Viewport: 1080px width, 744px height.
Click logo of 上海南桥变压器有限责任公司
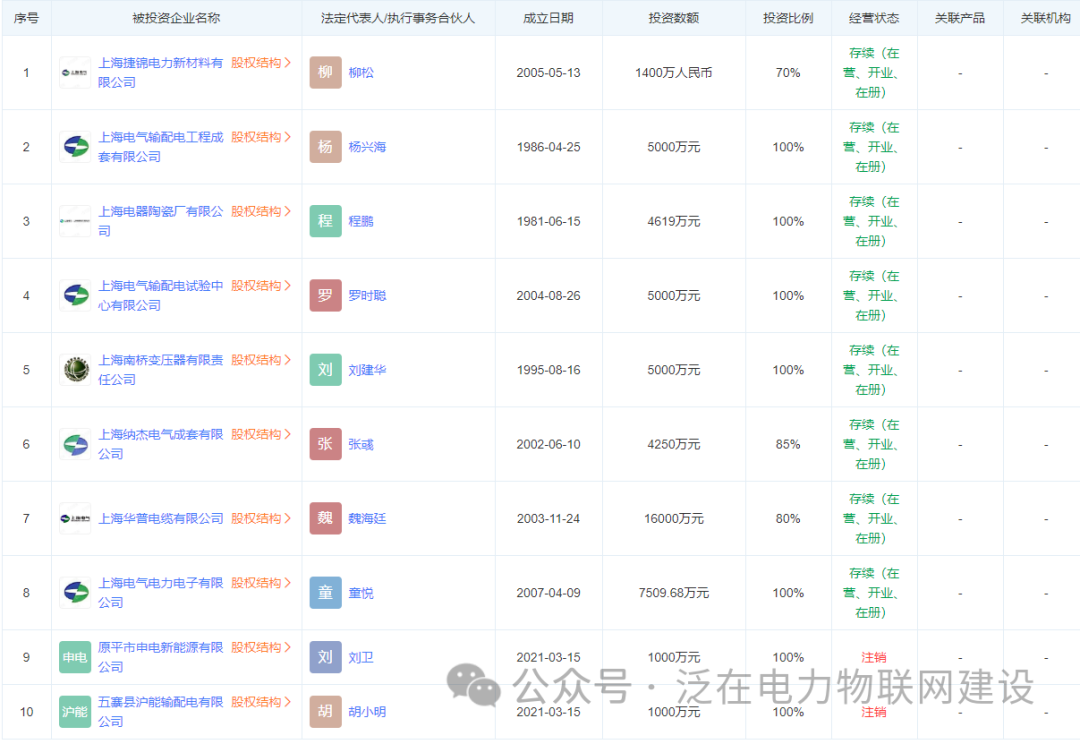click(x=75, y=370)
